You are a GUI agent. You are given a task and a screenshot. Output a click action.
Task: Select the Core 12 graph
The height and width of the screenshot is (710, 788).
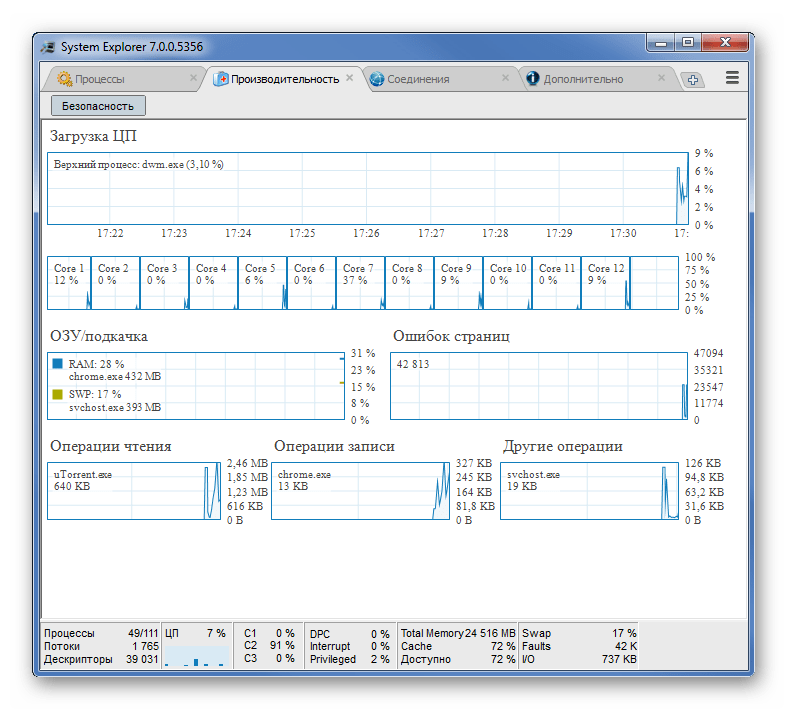click(x=606, y=283)
